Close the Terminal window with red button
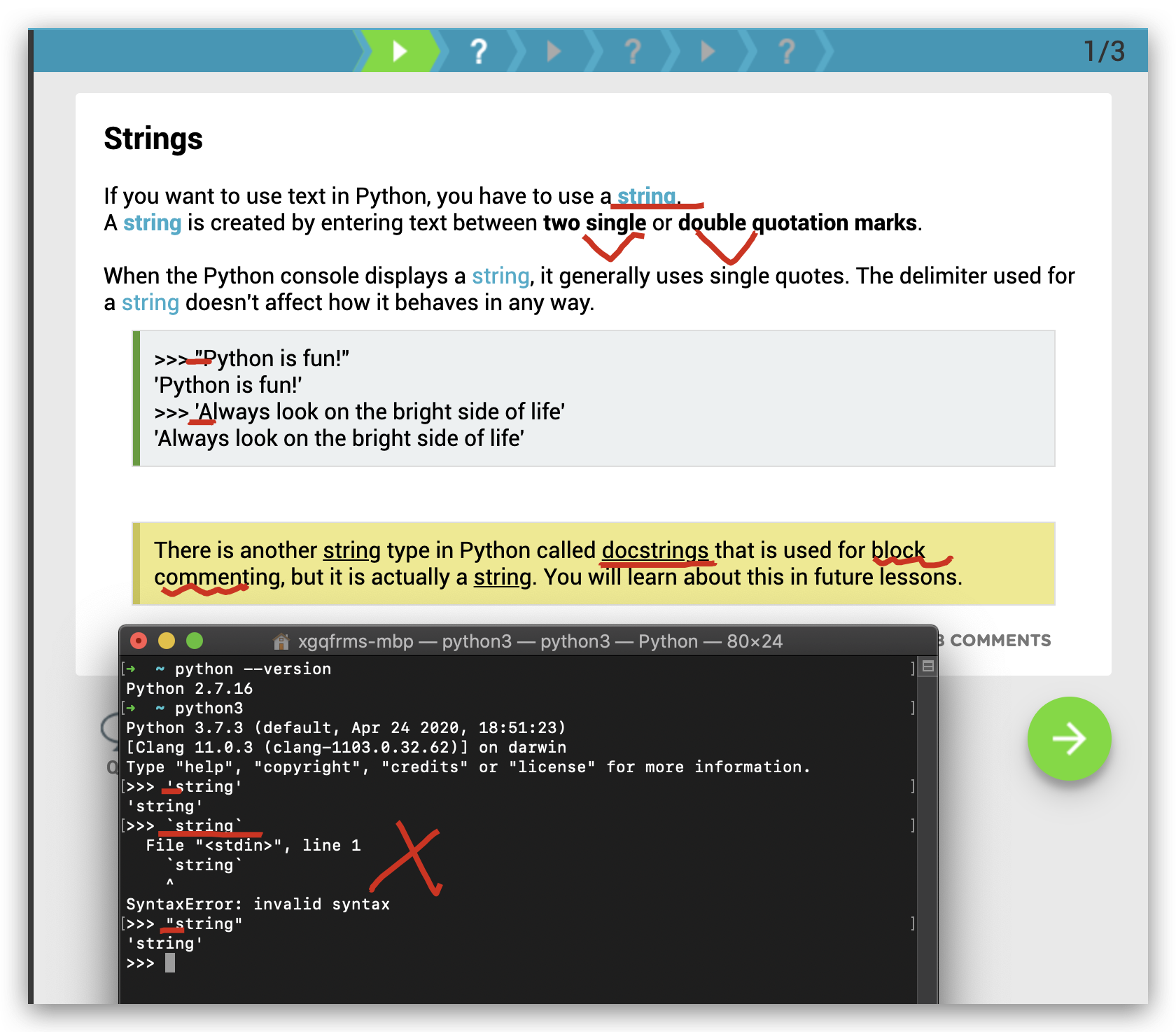Image resolution: width=1176 pixels, height=1032 pixels. (x=139, y=641)
